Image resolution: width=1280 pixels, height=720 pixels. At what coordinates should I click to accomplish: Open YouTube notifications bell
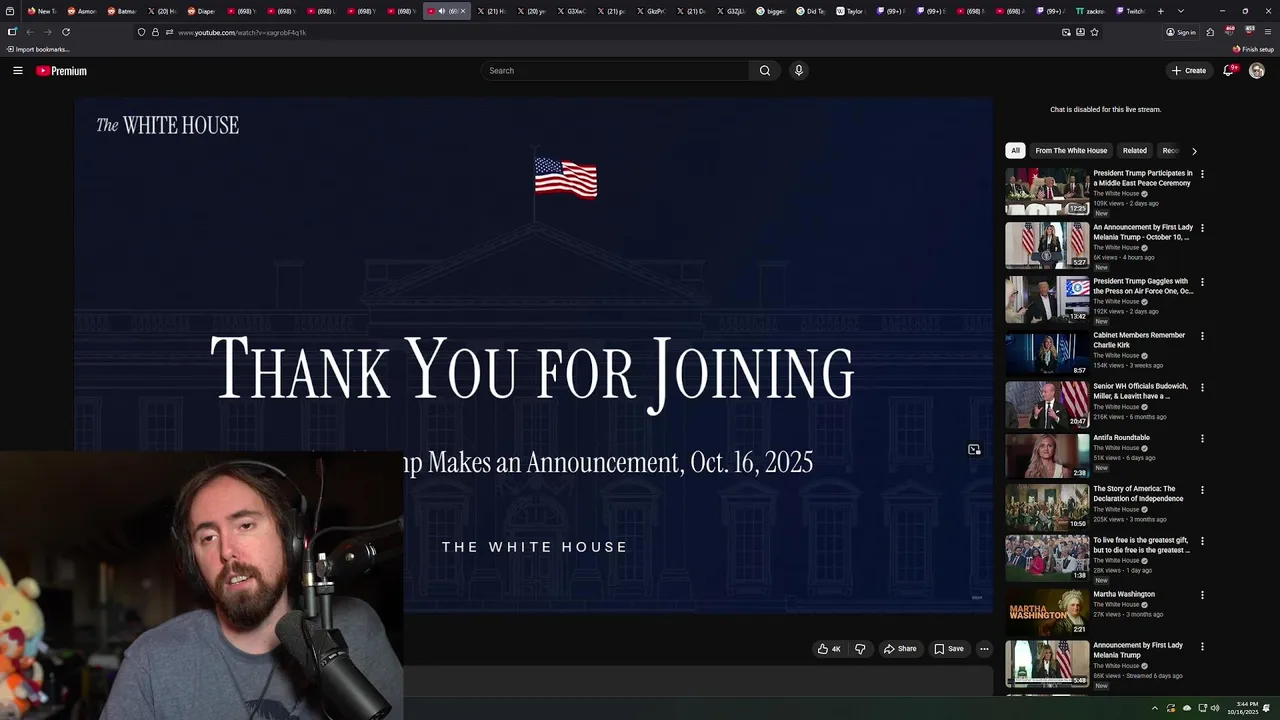click(1229, 71)
